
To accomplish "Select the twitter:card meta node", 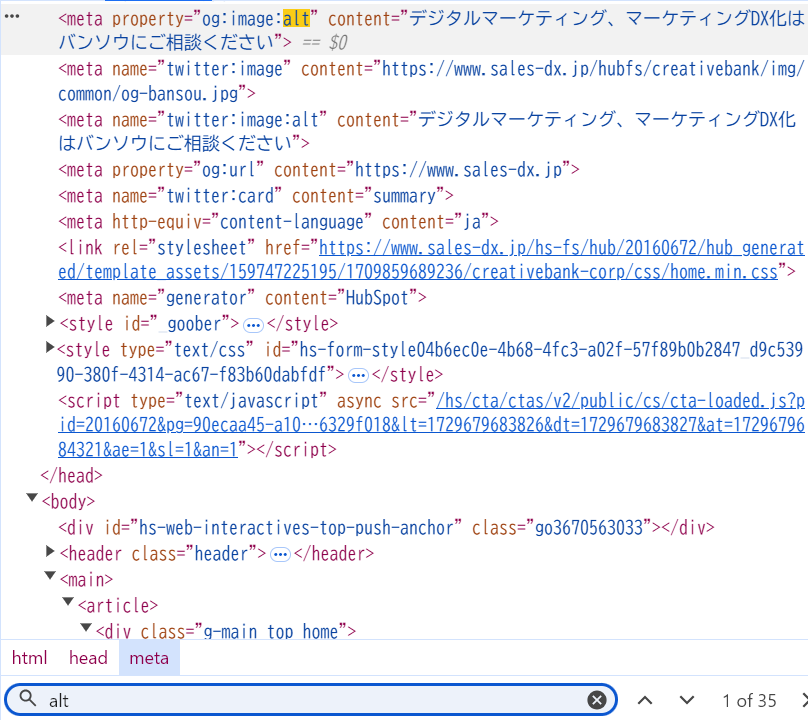I will click(256, 196).
